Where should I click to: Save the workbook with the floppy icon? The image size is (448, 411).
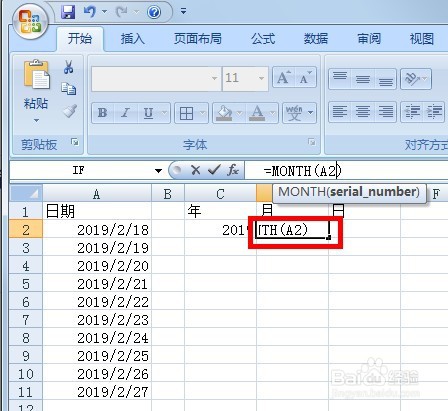(x=68, y=12)
